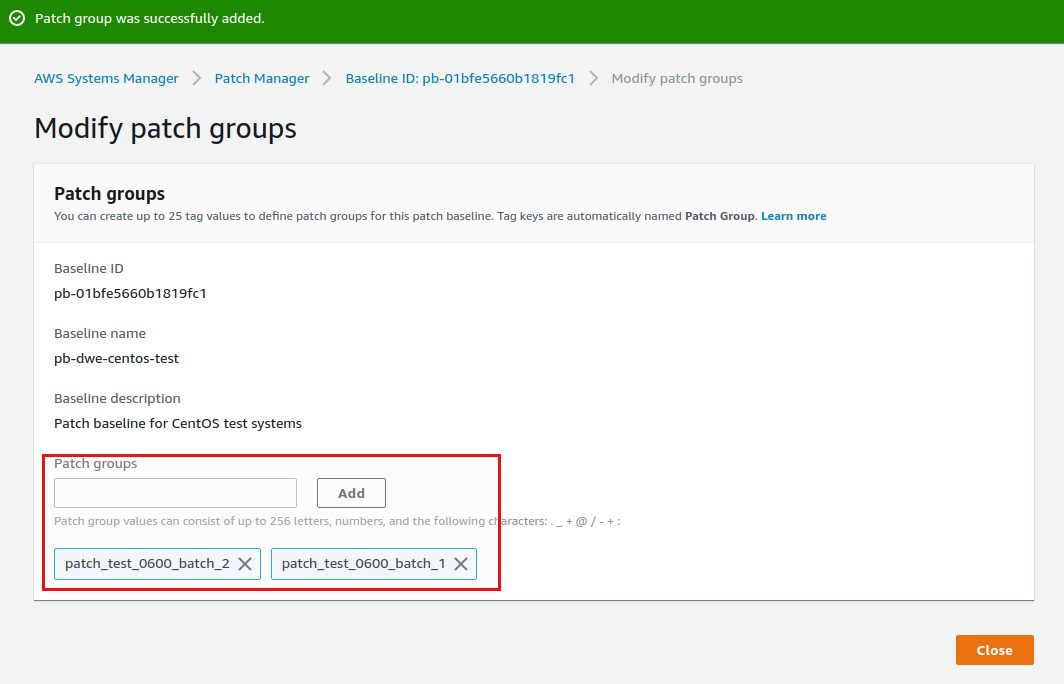The height and width of the screenshot is (684, 1064).
Task: Remove the patch_test_0600_batch_2 tag
Action: (245, 564)
